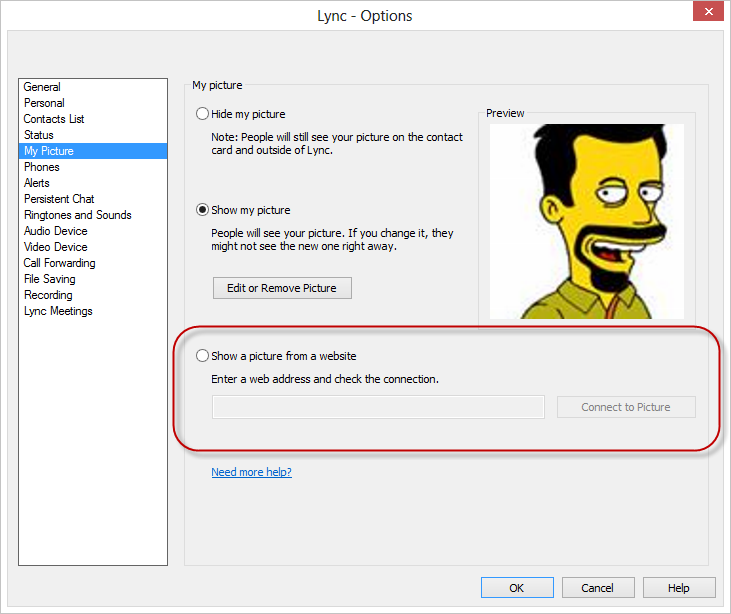This screenshot has width=731, height=614.
Task: Open the Need more help link
Action: (x=251, y=472)
